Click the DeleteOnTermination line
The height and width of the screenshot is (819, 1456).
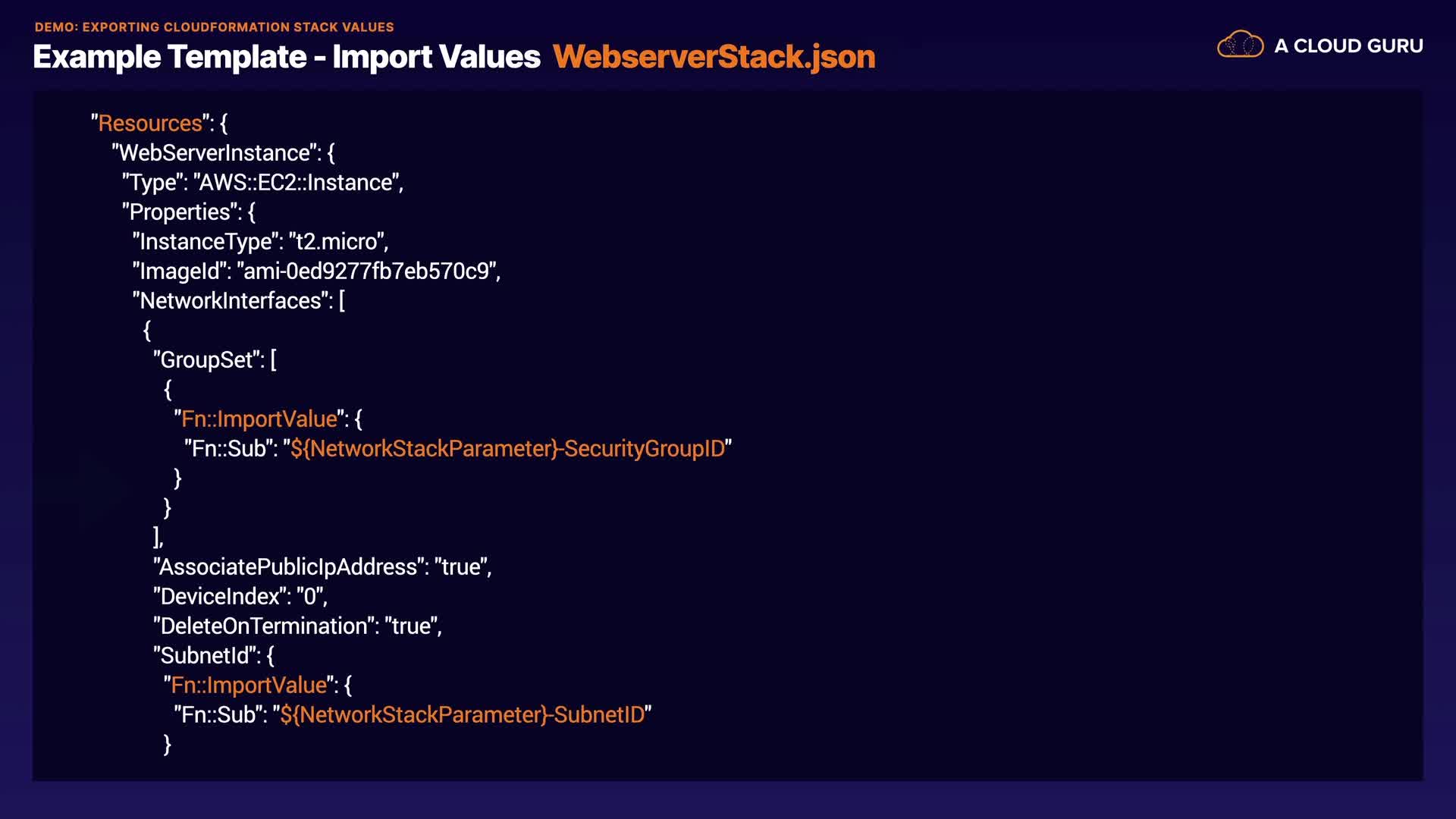point(297,626)
